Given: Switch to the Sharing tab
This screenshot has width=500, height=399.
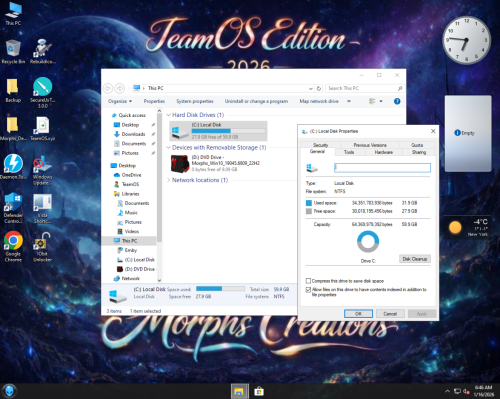Looking at the screenshot, I should pos(419,152).
